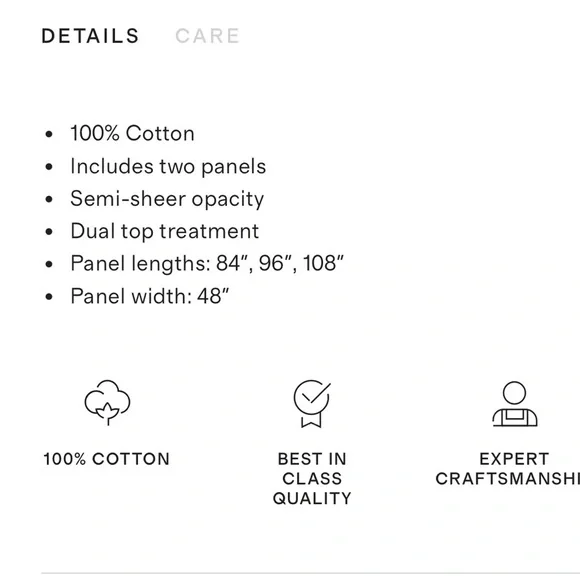Click the 'Includes two panels' bullet

tap(168, 166)
